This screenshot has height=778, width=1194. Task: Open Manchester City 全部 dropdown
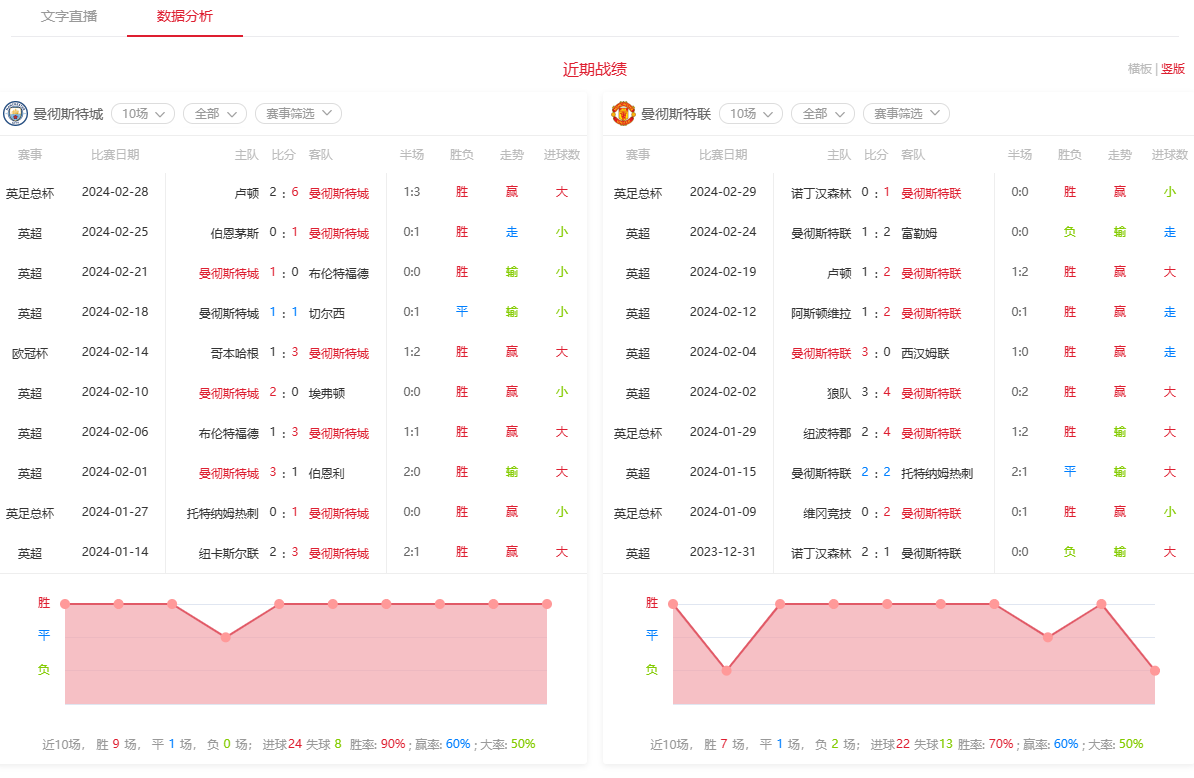[x=215, y=113]
